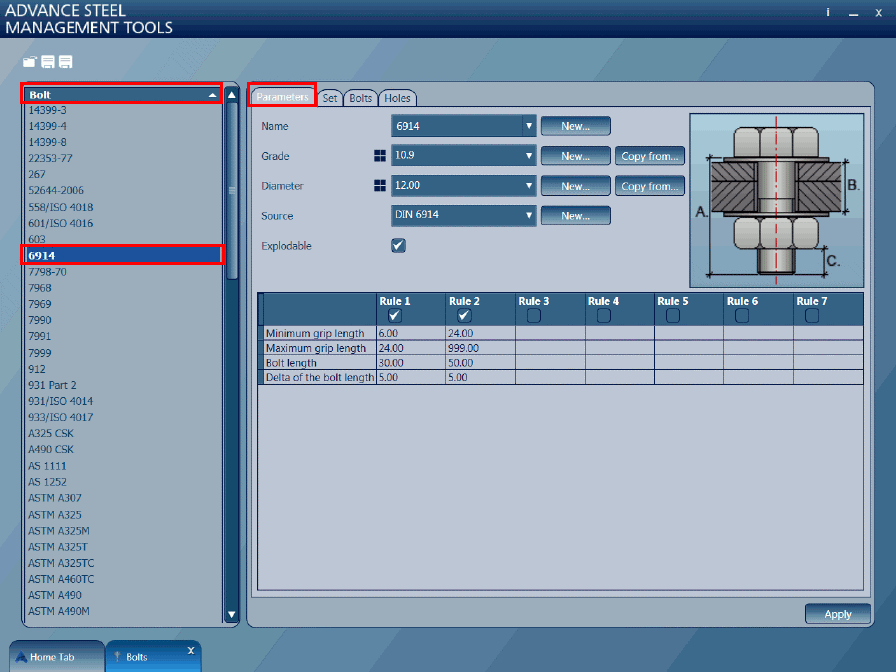
Task: Switch to the Set tab
Action: 330,98
